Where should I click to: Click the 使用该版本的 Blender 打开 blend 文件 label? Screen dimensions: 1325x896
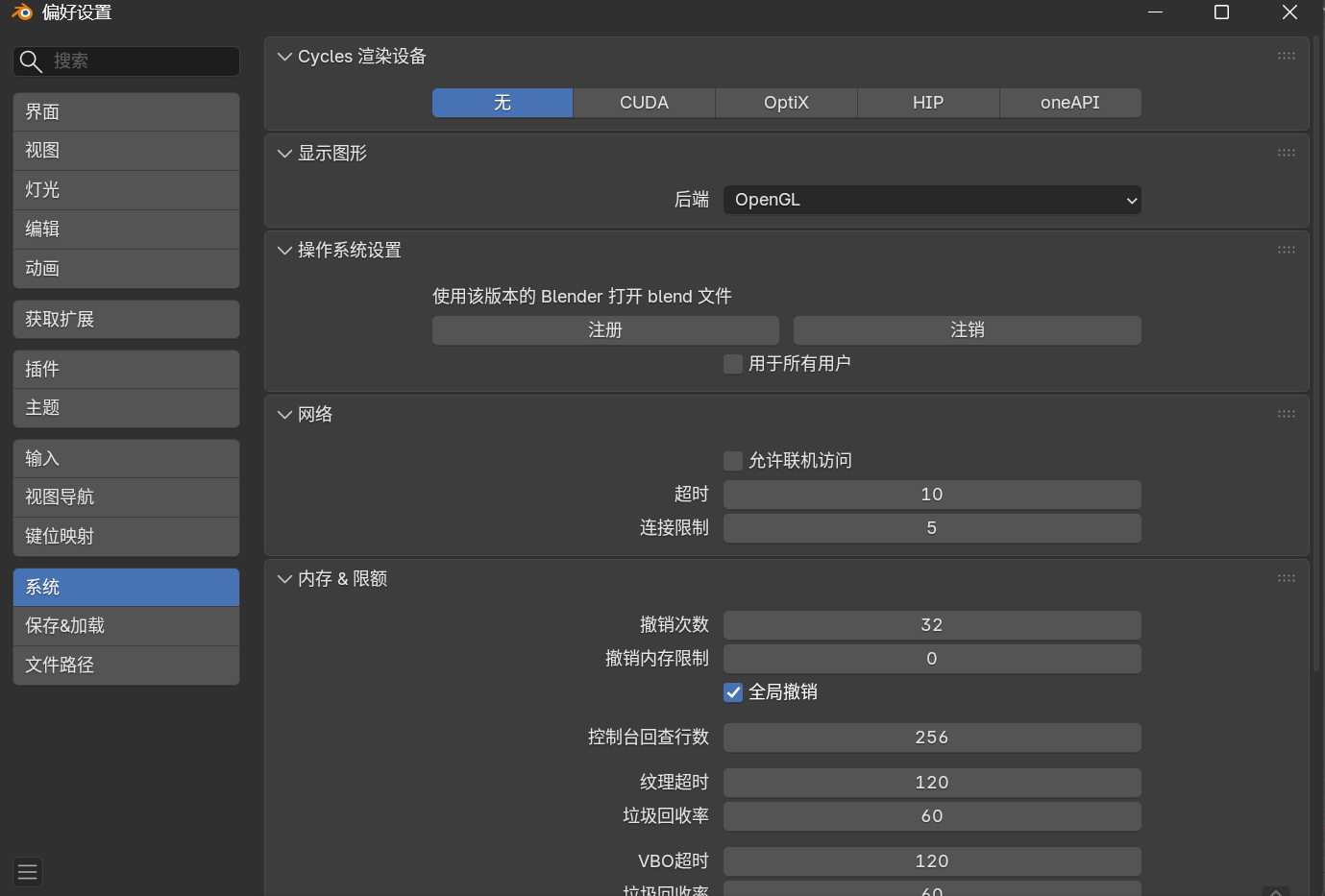coord(582,297)
